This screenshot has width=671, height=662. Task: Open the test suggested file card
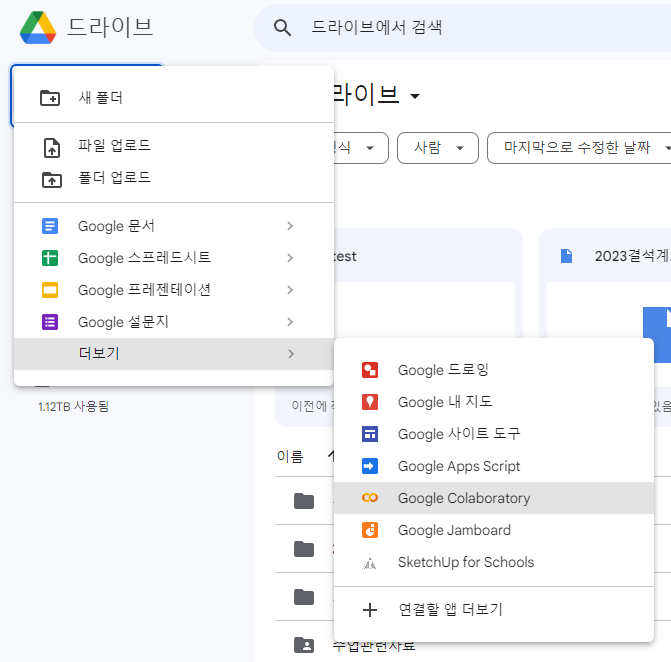428,283
